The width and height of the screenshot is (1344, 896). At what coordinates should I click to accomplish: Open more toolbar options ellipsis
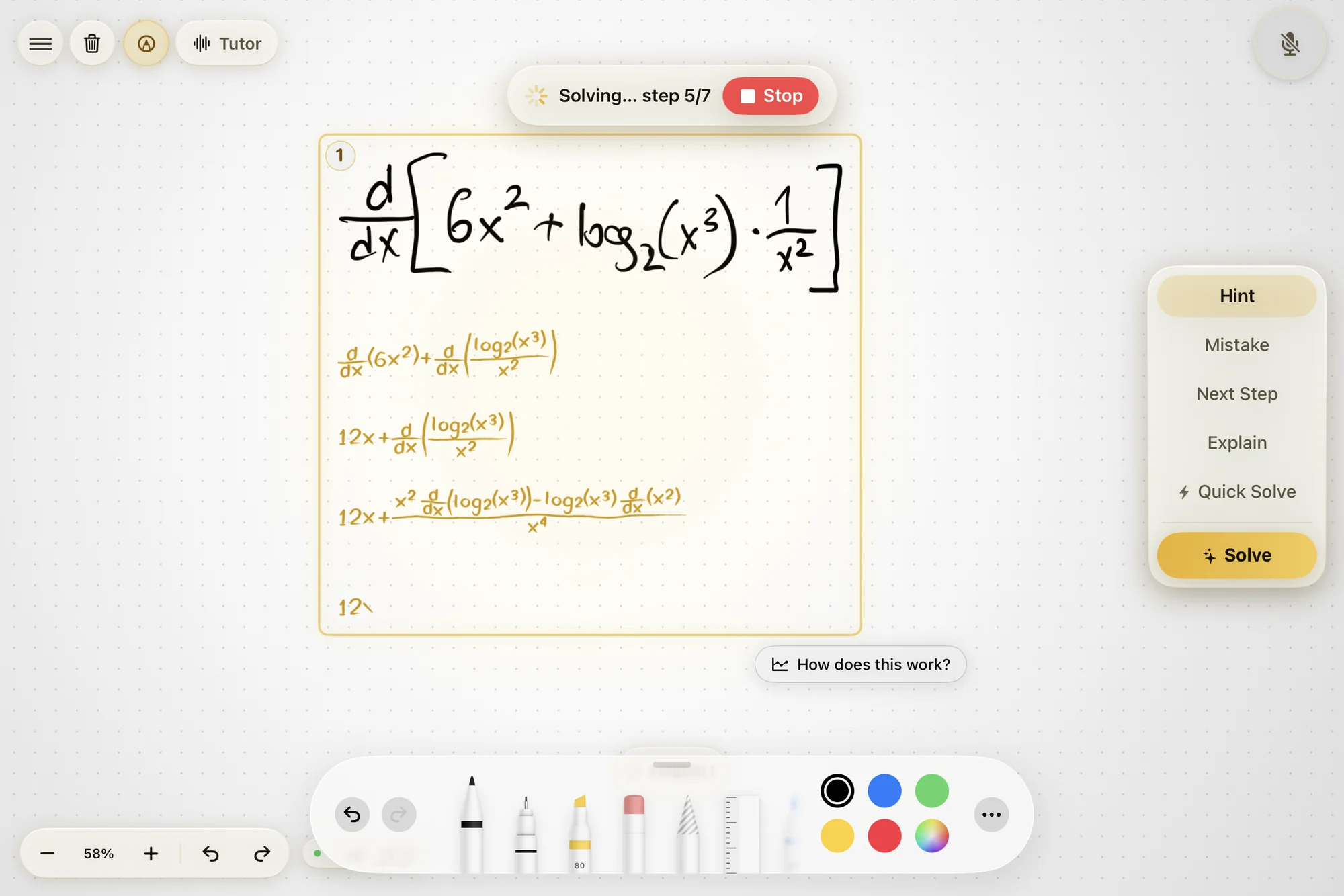coord(991,815)
